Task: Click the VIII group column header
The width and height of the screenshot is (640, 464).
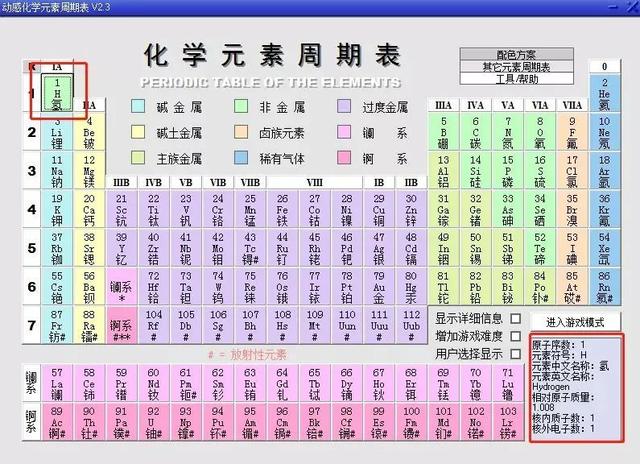Action: [x=314, y=182]
